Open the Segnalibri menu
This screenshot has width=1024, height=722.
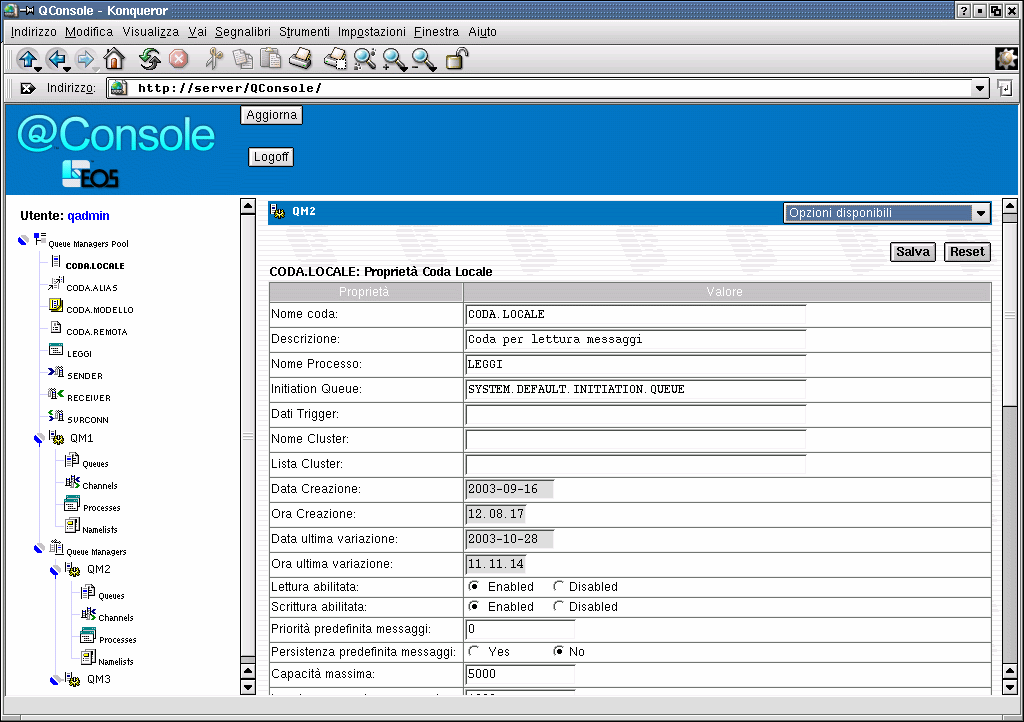tap(243, 32)
